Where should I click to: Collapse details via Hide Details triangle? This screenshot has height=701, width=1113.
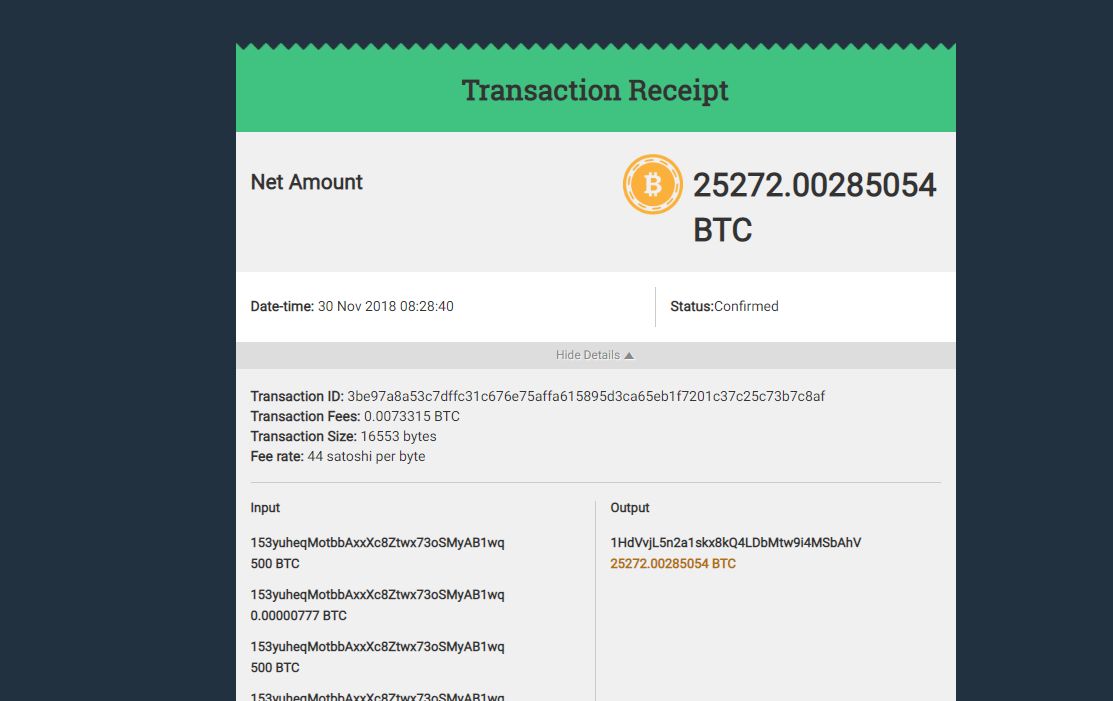coord(629,355)
